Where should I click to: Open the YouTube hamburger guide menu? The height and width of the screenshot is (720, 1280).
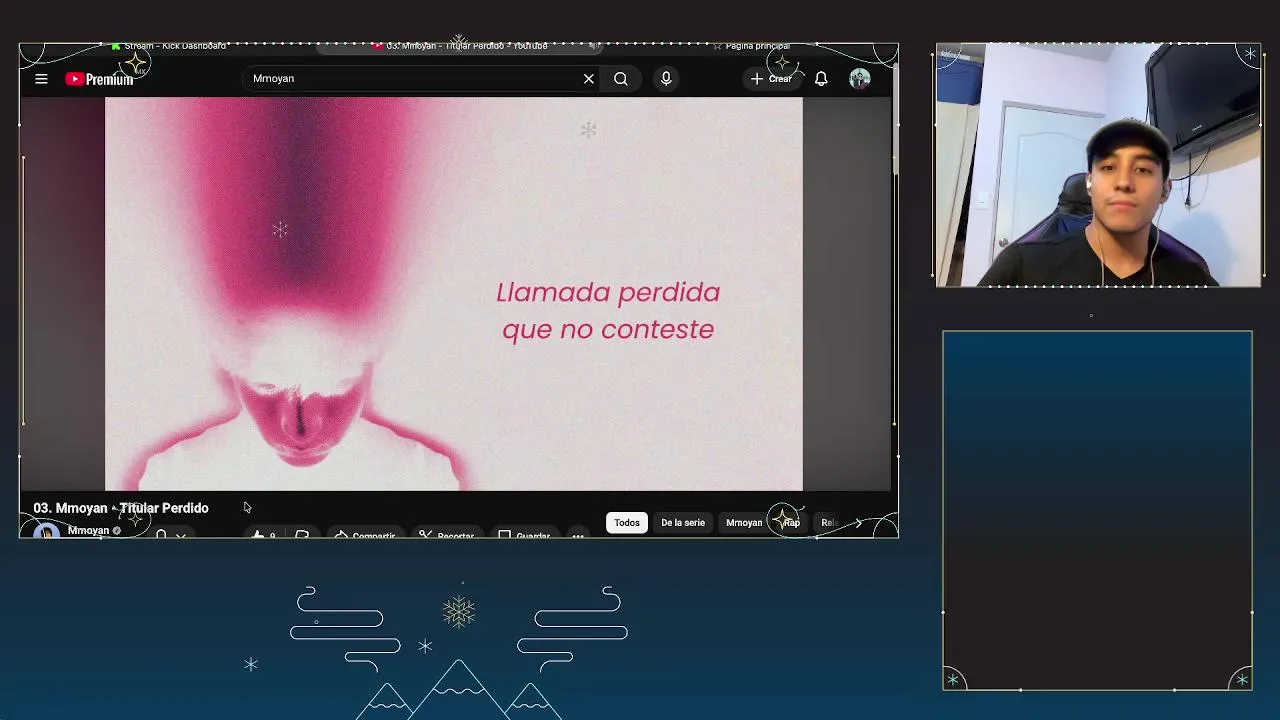41,79
